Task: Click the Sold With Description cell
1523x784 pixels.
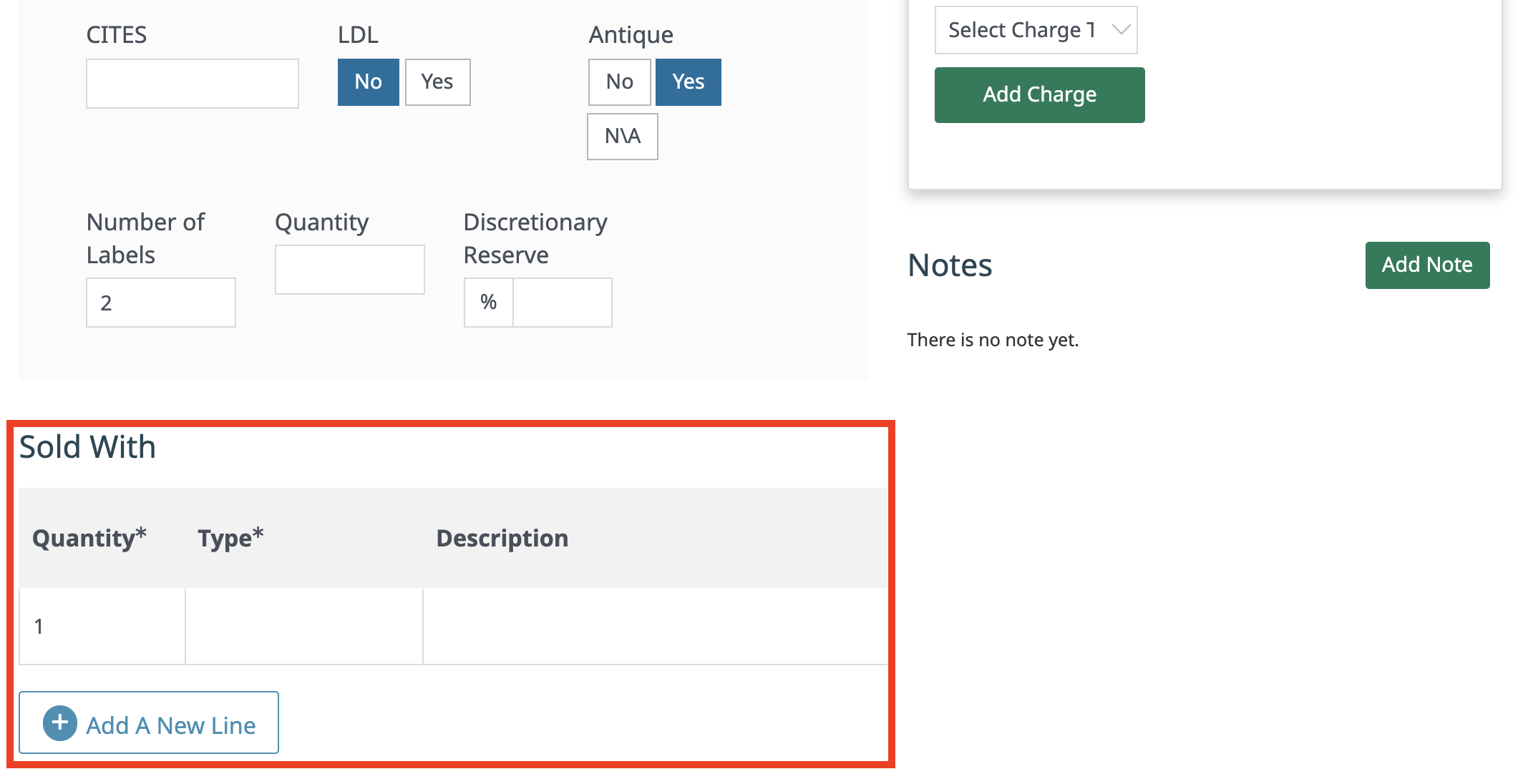Action: click(x=656, y=627)
